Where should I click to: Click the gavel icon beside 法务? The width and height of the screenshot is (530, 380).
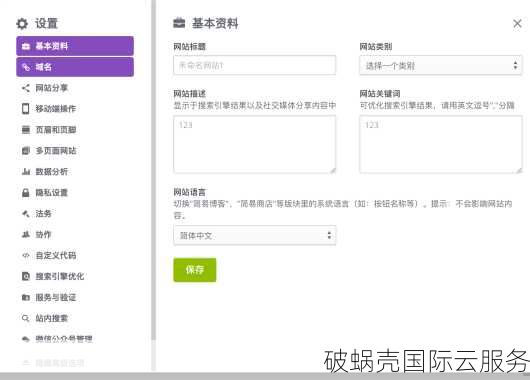click(26, 214)
